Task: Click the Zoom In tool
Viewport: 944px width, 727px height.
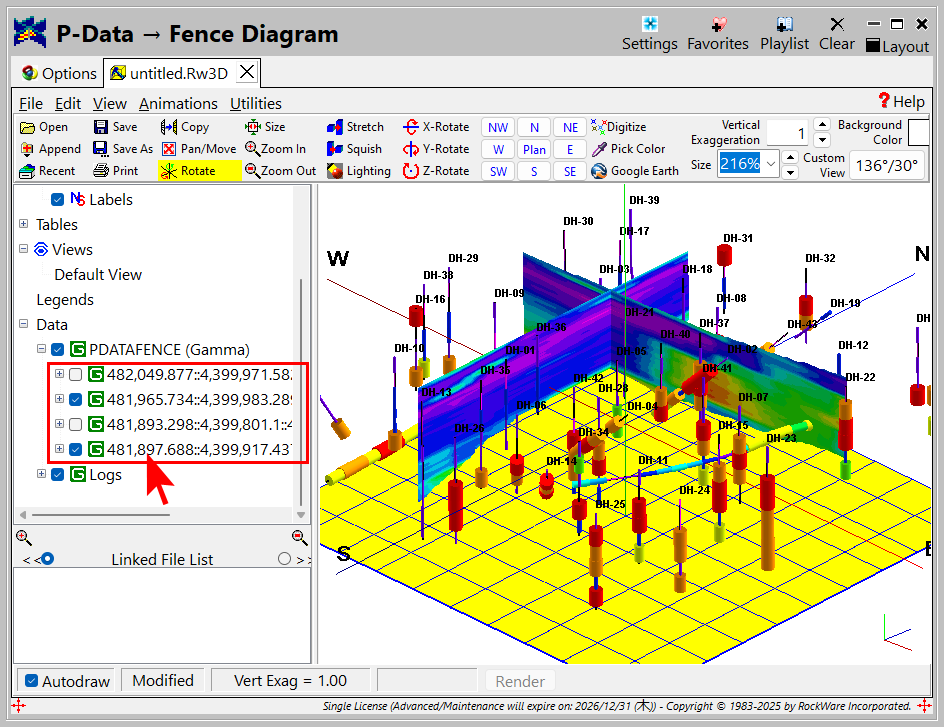Action: pyautogui.click(x=275, y=149)
